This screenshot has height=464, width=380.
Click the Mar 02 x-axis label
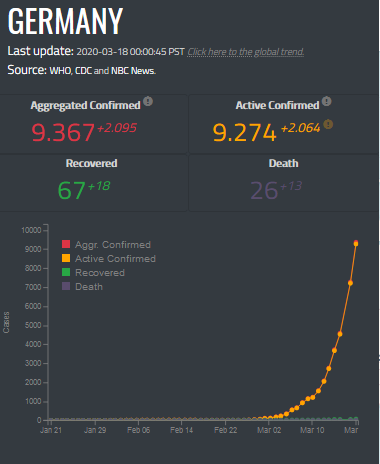(269, 430)
